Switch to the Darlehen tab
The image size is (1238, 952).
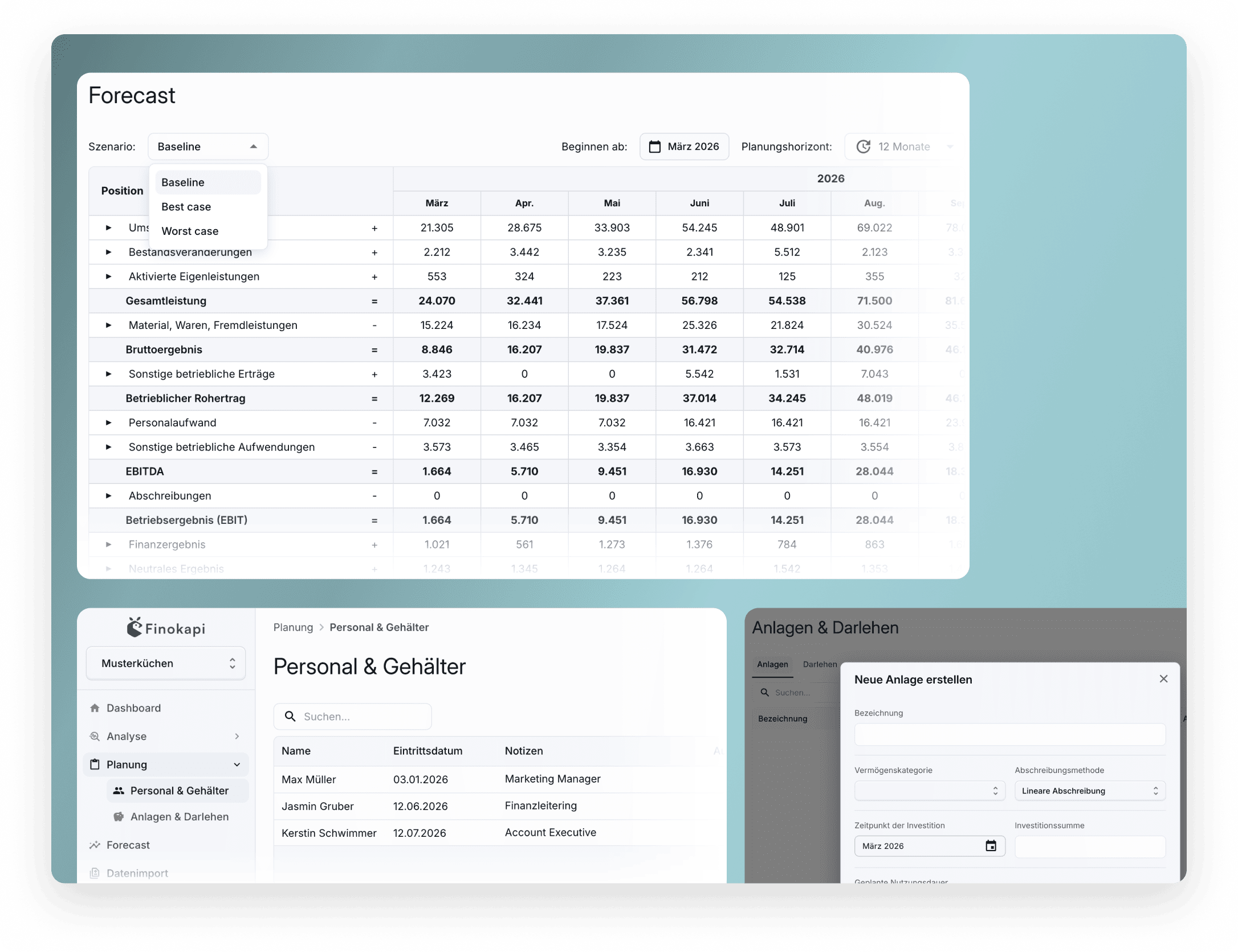(819, 665)
